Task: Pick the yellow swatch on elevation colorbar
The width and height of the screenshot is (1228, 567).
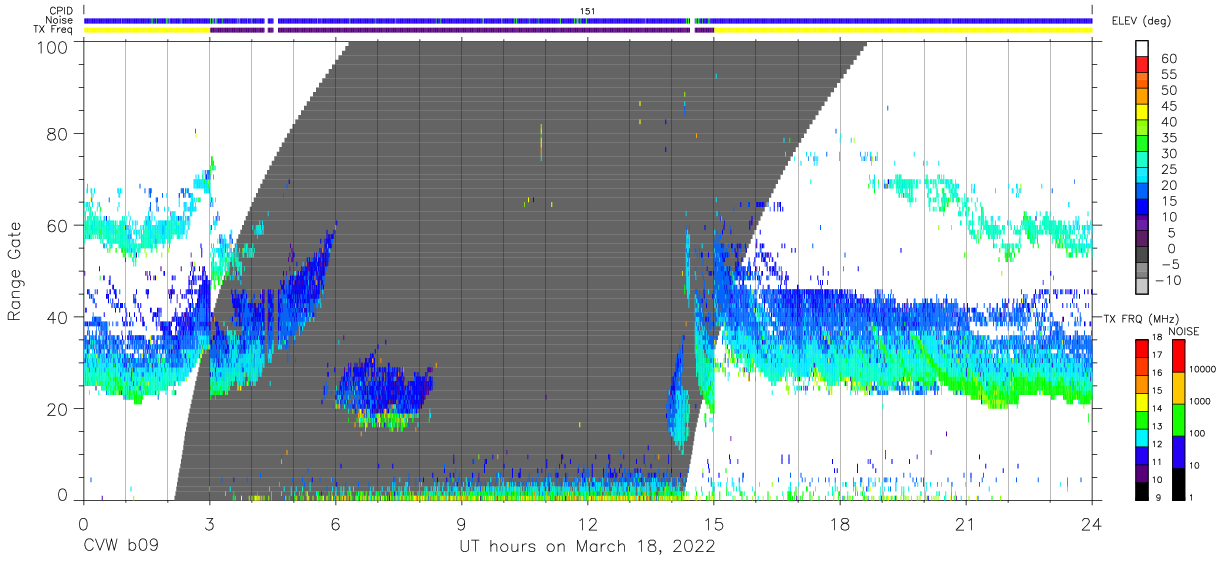Action: pyautogui.click(x=1142, y=114)
